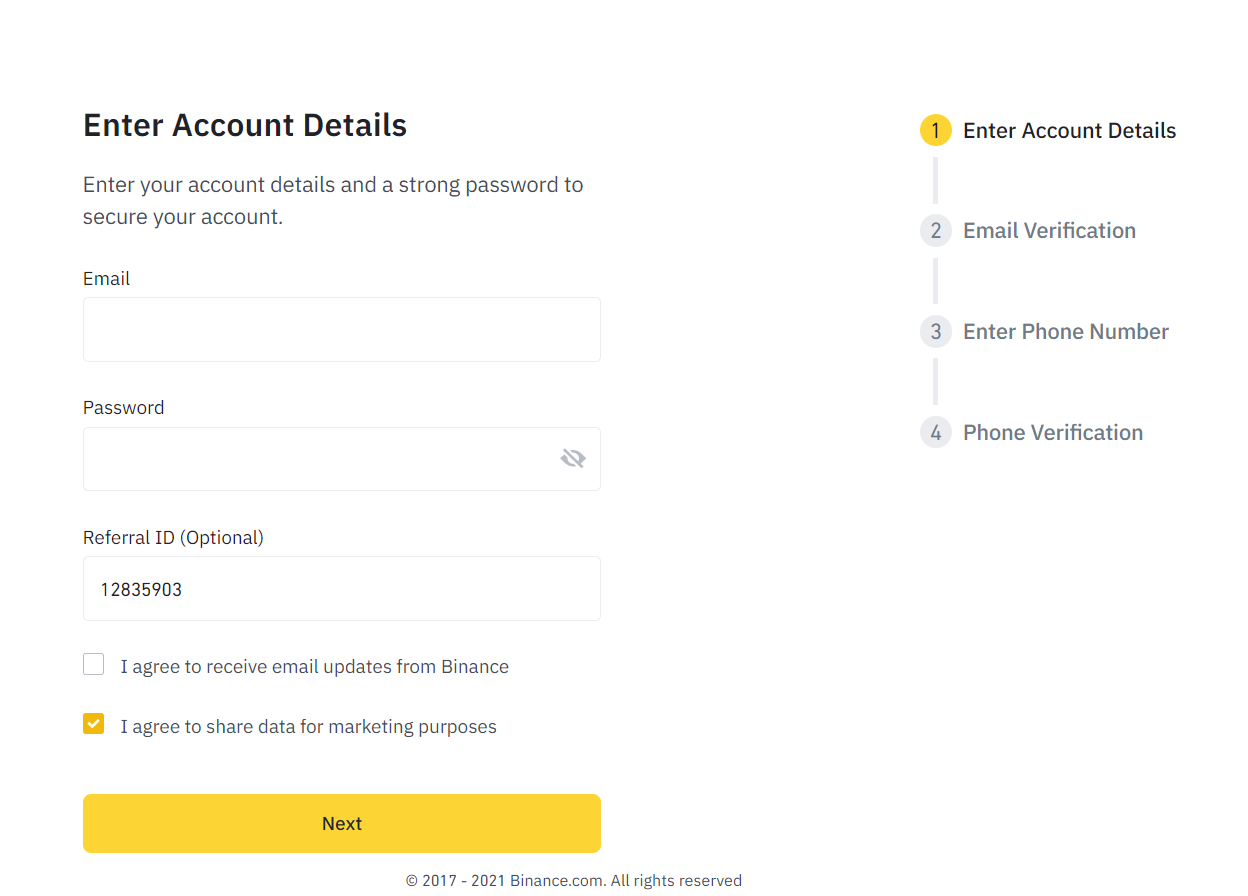Click "I agree to receive email updates" text

(x=314, y=667)
